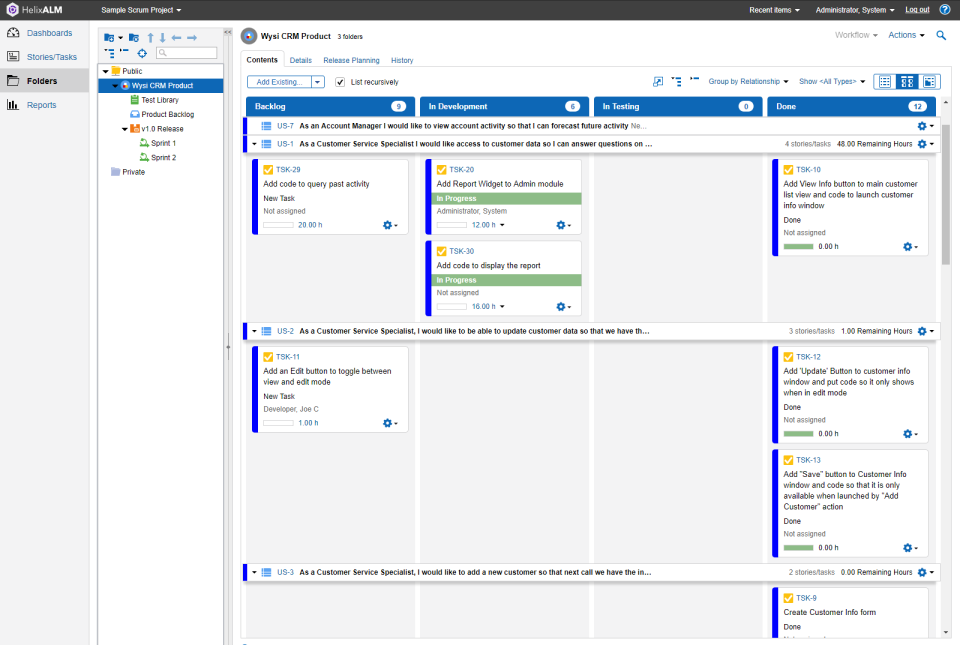Screen dimensions: 960x645
Task: Select Sprint 1 in the folder tree
Action: click(163, 143)
